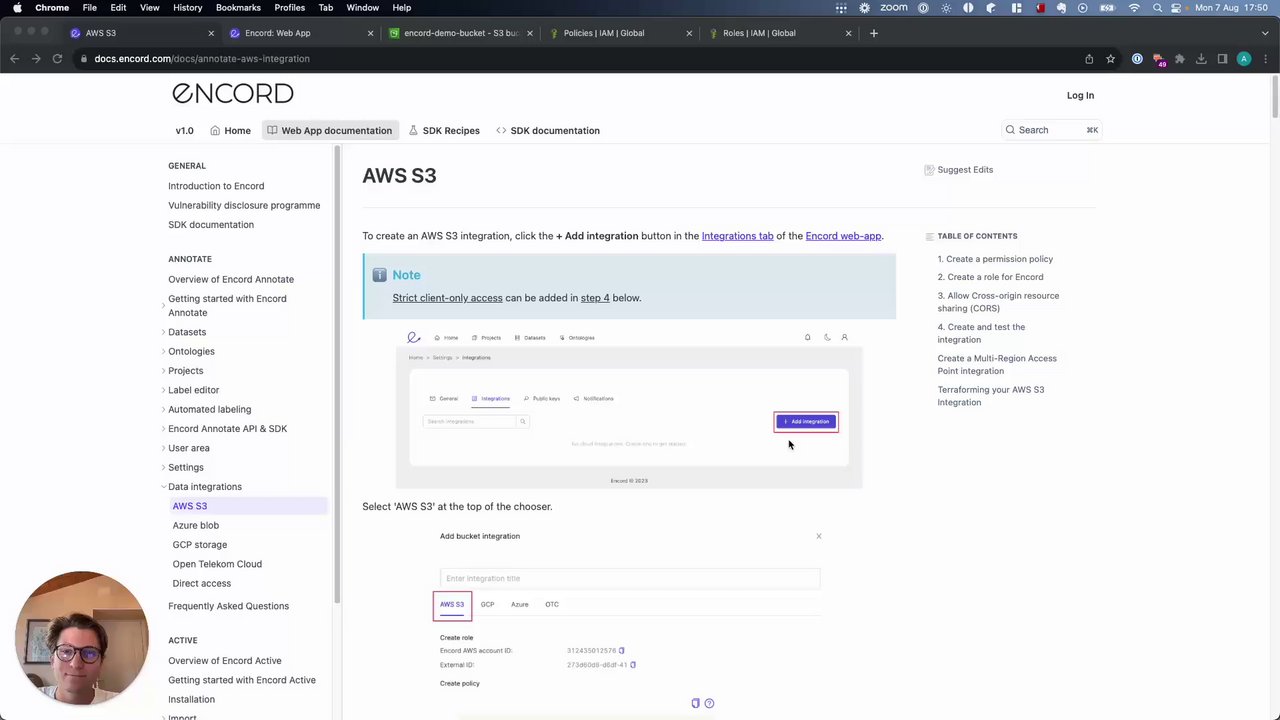Open a new tab with the plus icon
The width and height of the screenshot is (1280, 720).
click(x=874, y=33)
